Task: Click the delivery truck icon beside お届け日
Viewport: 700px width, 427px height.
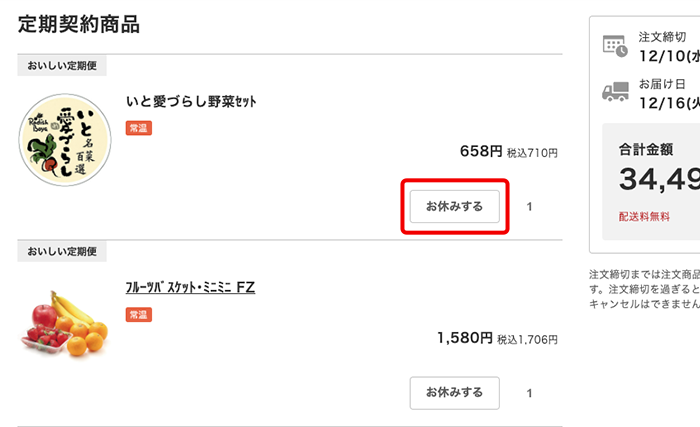Action: tap(615, 92)
